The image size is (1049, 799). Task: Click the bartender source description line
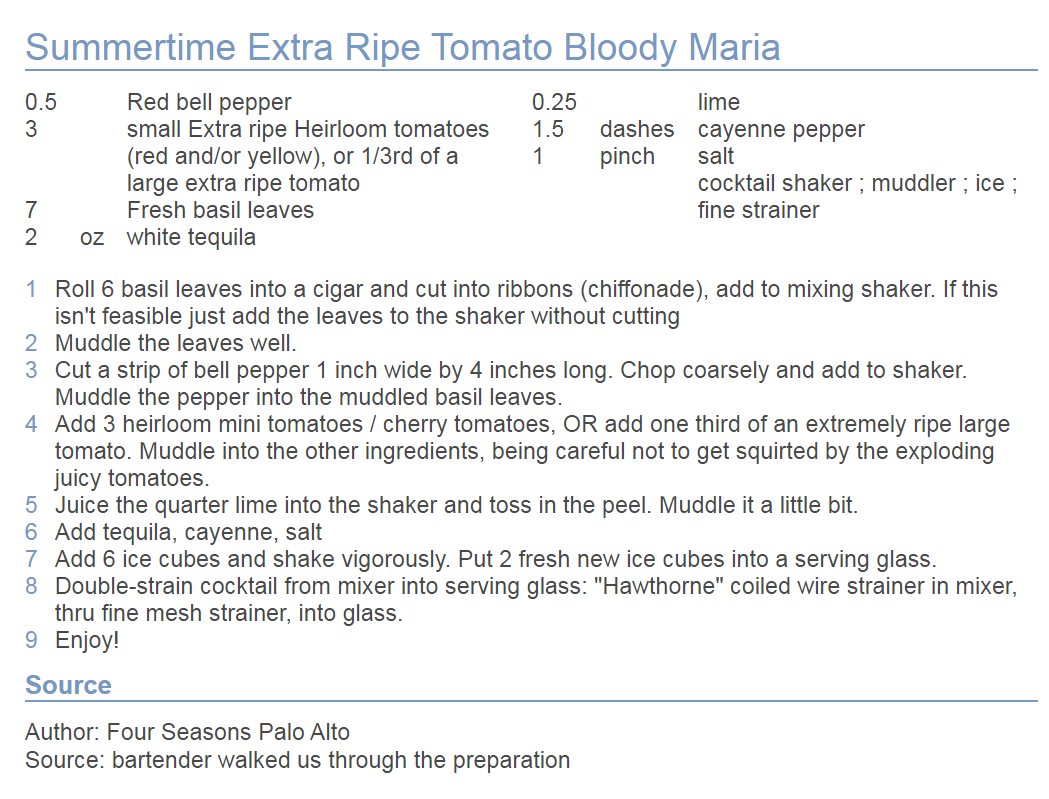click(297, 760)
